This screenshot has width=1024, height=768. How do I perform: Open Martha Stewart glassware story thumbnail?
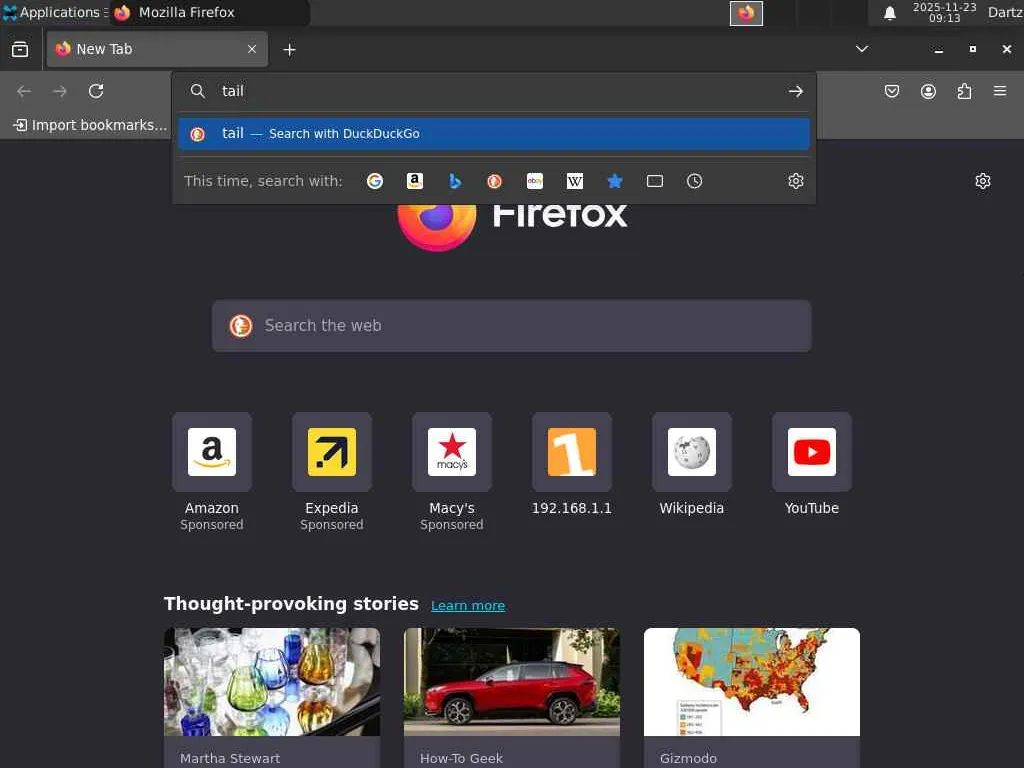click(272, 682)
